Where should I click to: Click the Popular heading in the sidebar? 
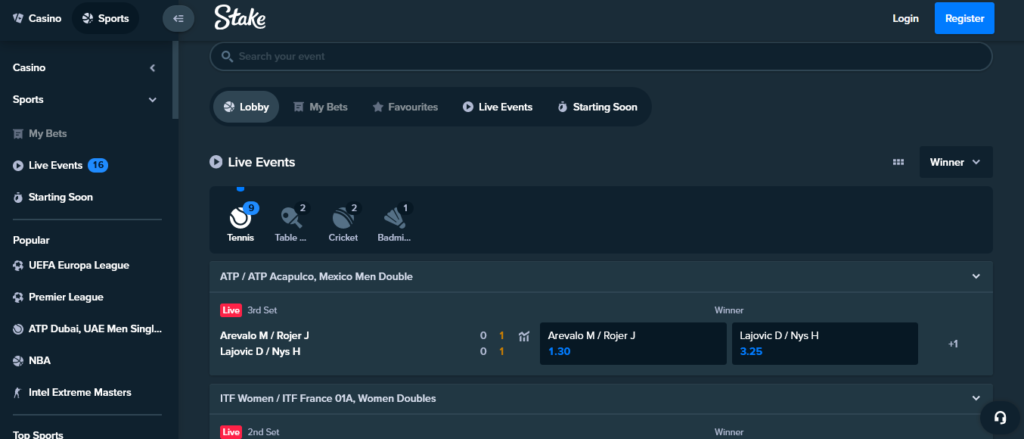[x=31, y=240]
